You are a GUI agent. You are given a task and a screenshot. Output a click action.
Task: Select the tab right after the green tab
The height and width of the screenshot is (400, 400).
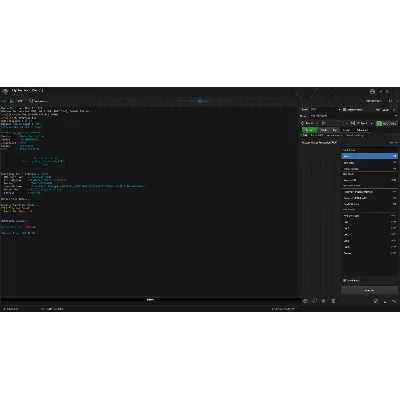(323, 130)
